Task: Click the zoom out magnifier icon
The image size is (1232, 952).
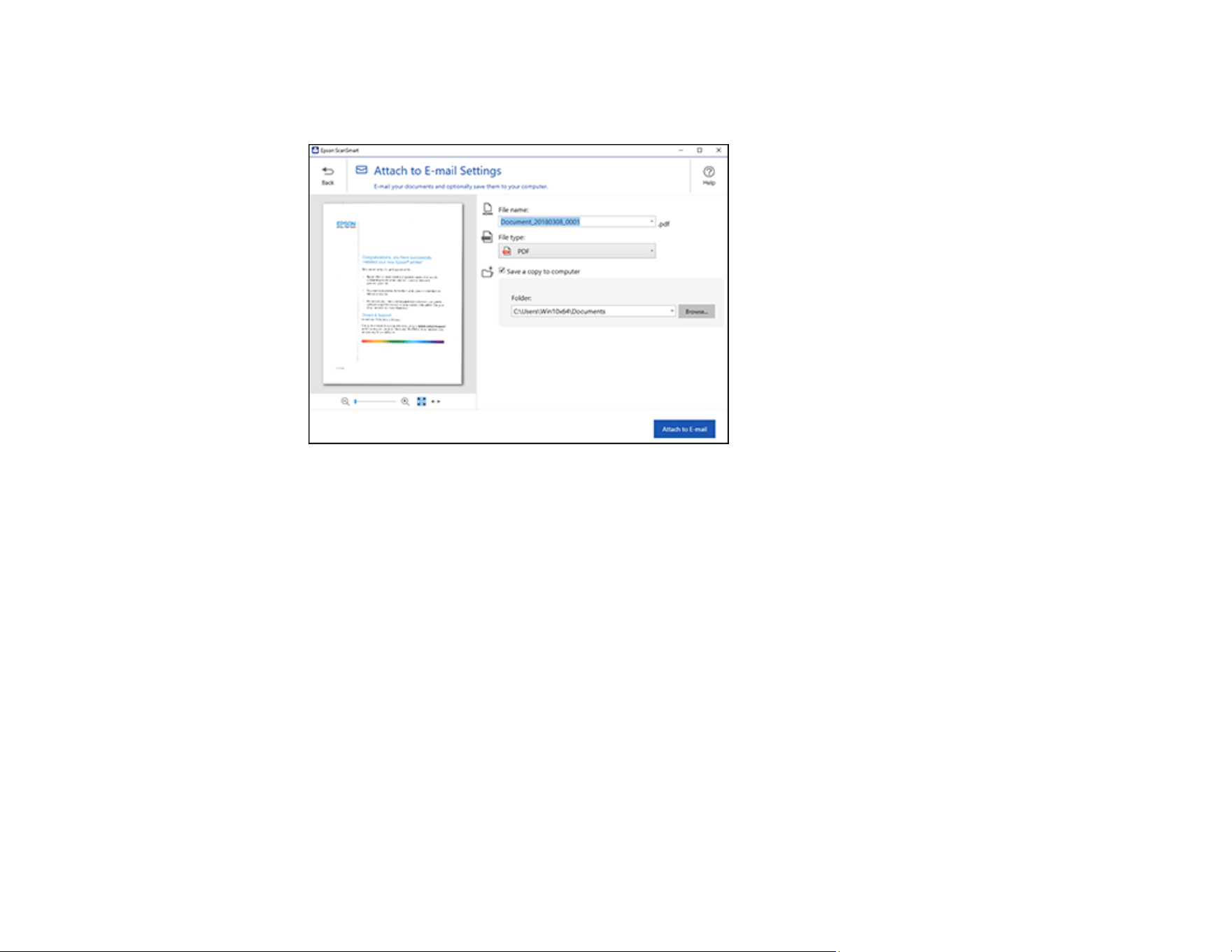Action: [x=345, y=402]
